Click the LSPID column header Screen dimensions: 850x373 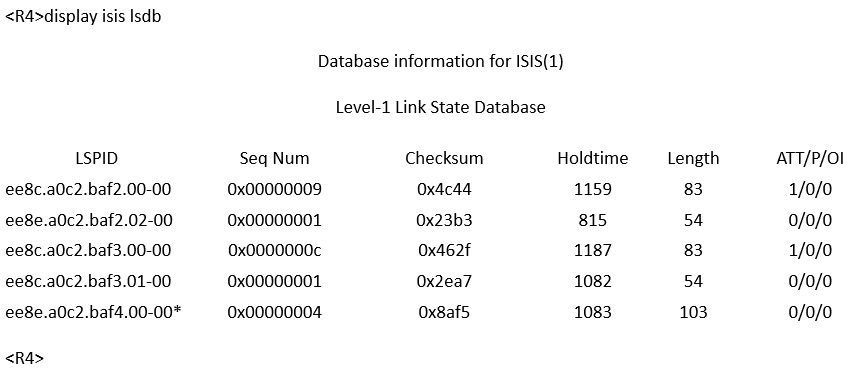[x=96, y=158]
